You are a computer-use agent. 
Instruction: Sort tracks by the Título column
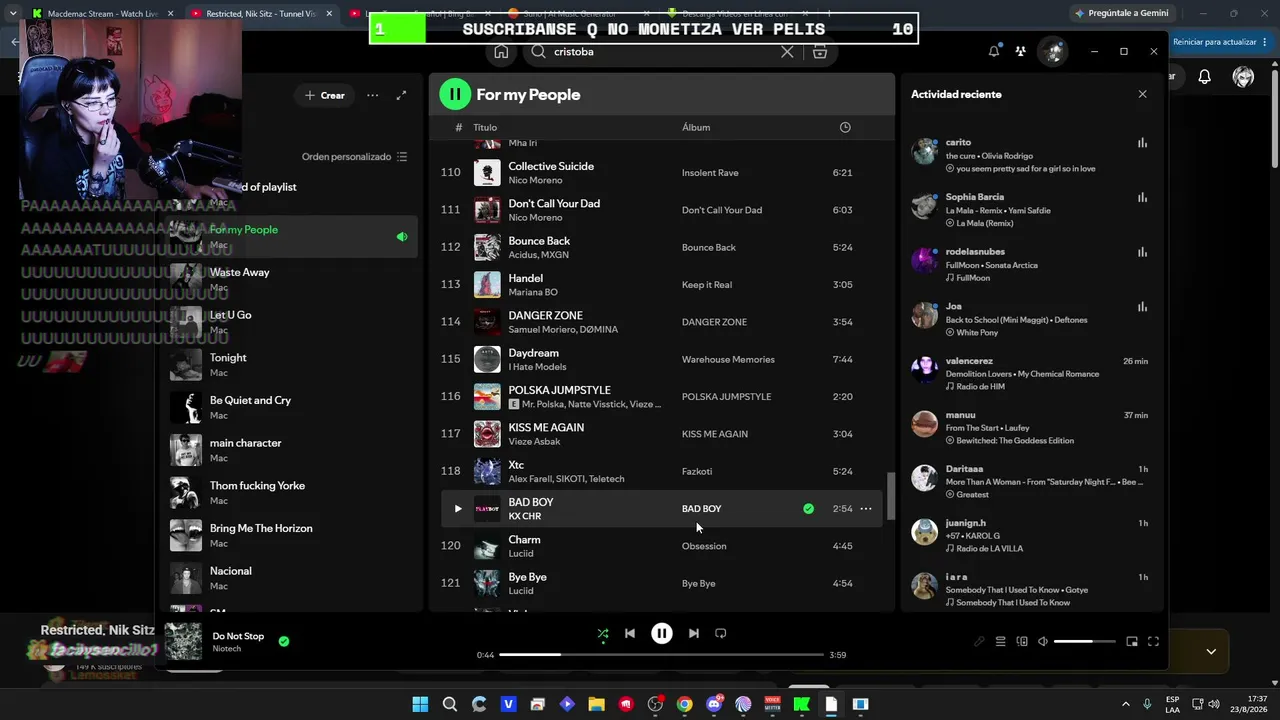click(485, 128)
